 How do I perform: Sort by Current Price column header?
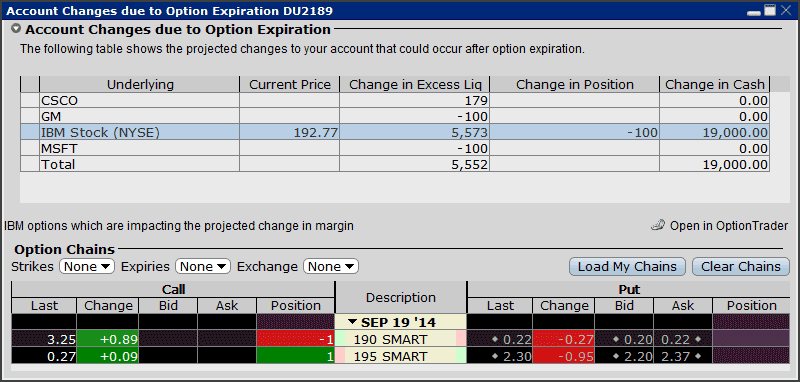pos(290,84)
